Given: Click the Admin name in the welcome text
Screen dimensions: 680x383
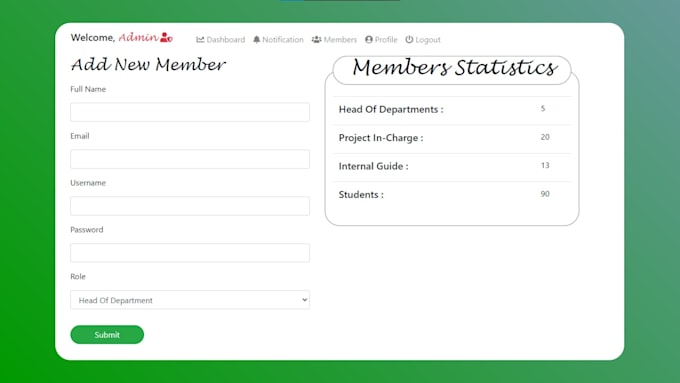Looking at the screenshot, I should (138, 37).
